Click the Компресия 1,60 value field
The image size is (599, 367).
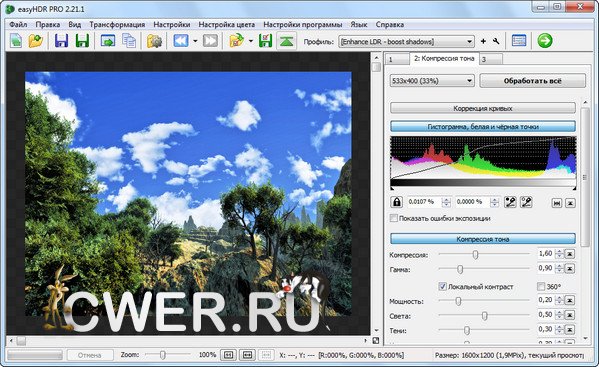546,254
